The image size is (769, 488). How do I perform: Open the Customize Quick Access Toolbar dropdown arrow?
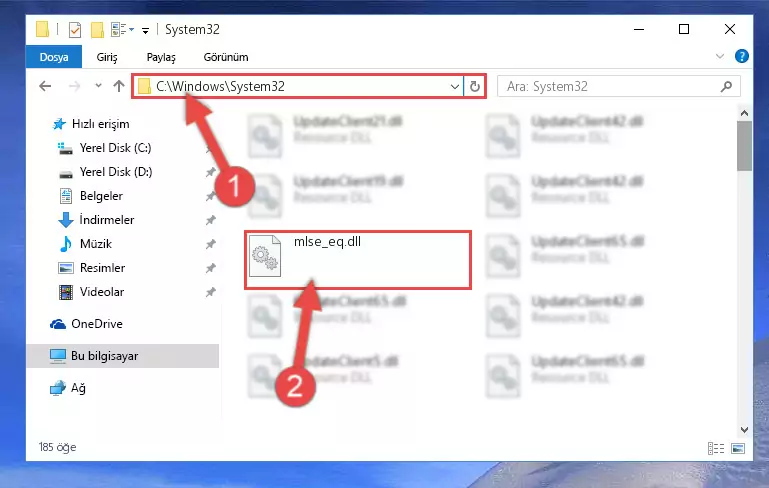coord(145,31)
